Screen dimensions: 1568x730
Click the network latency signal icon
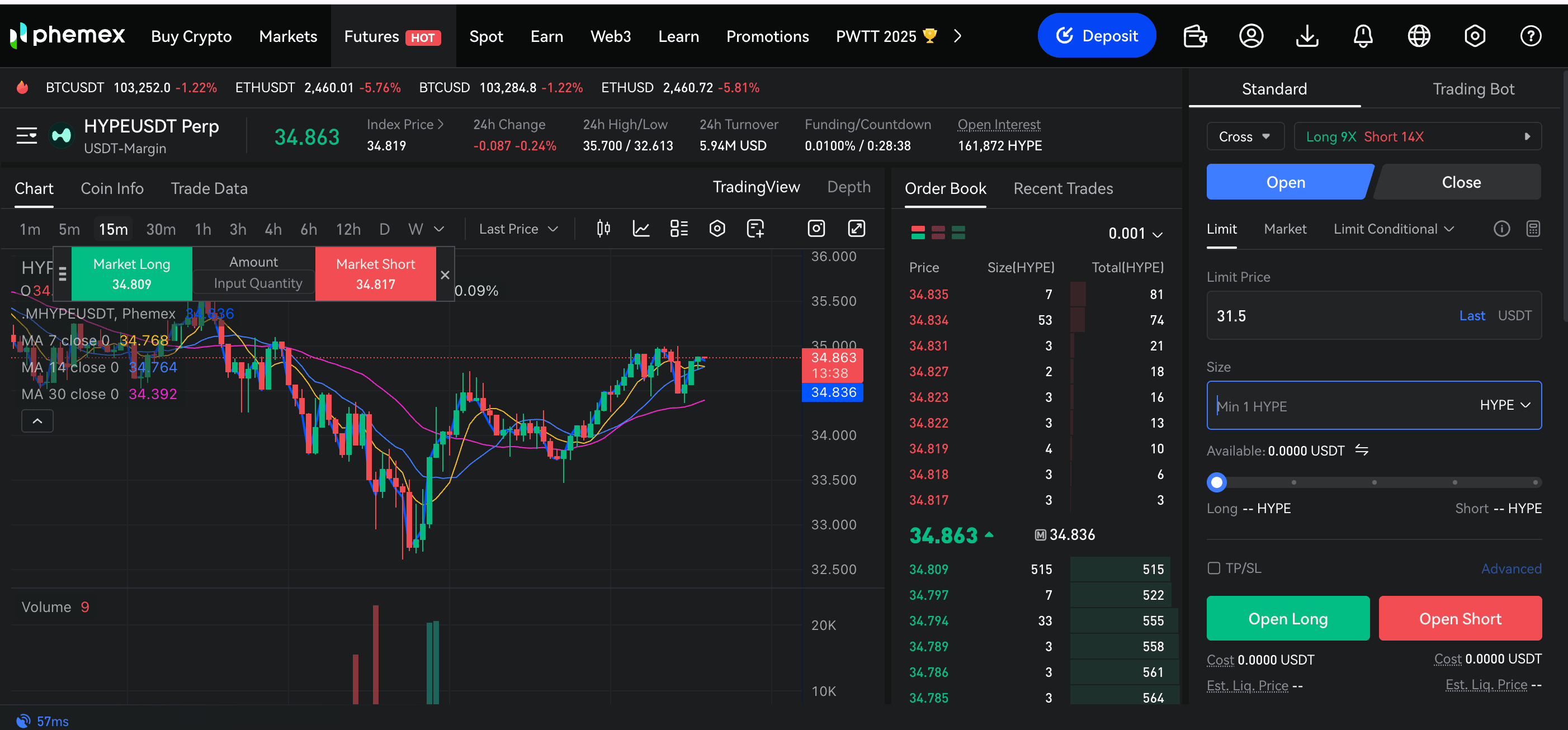pos(23,721)
